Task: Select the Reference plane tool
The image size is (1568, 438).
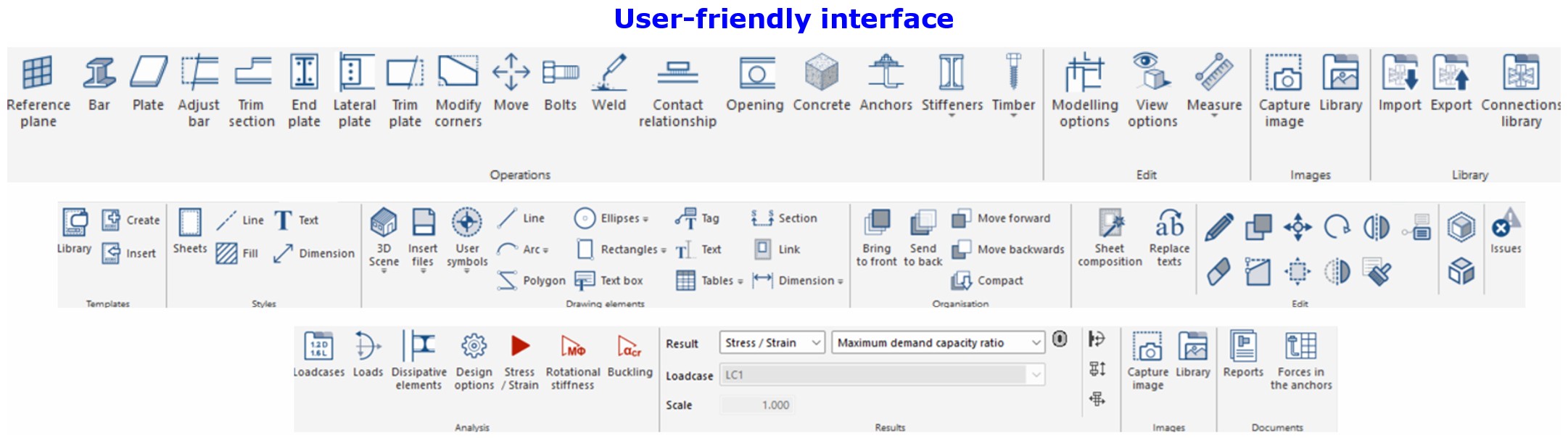Action: 38,91
